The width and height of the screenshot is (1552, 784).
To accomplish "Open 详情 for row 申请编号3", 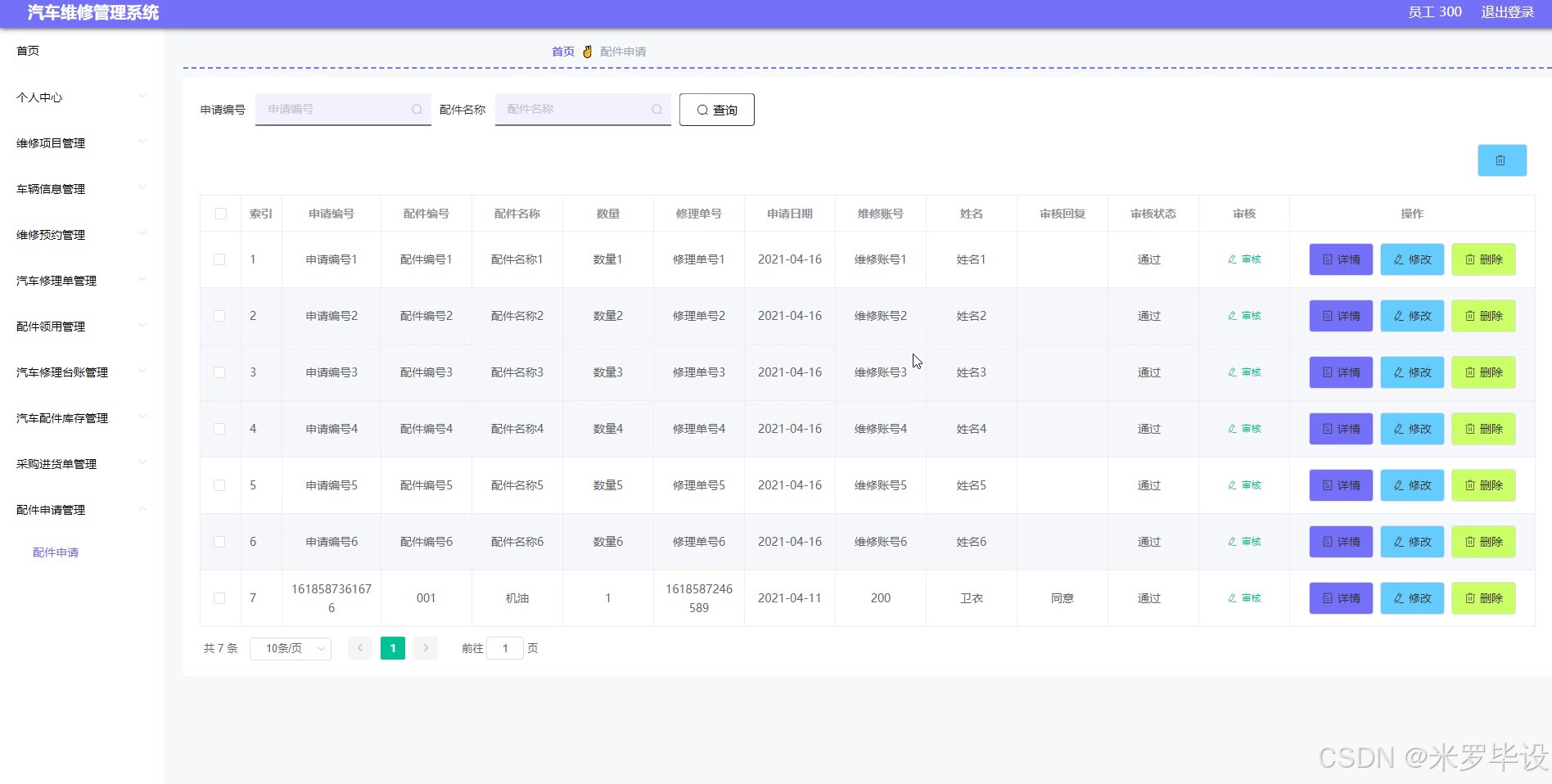I will click(1341, 372).
